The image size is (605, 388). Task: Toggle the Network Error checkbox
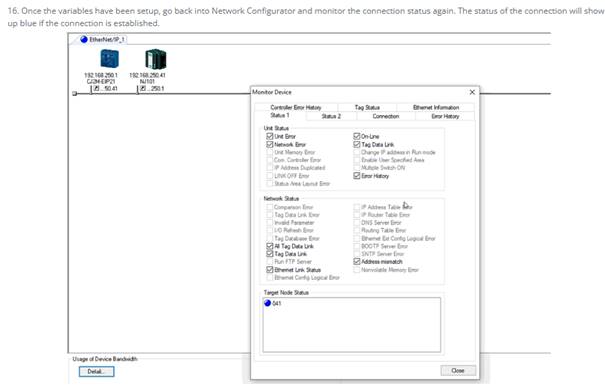[270, 144]
